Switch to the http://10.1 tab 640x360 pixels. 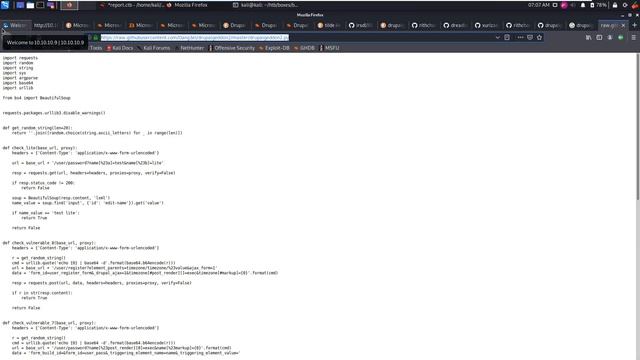click(46, 25)
